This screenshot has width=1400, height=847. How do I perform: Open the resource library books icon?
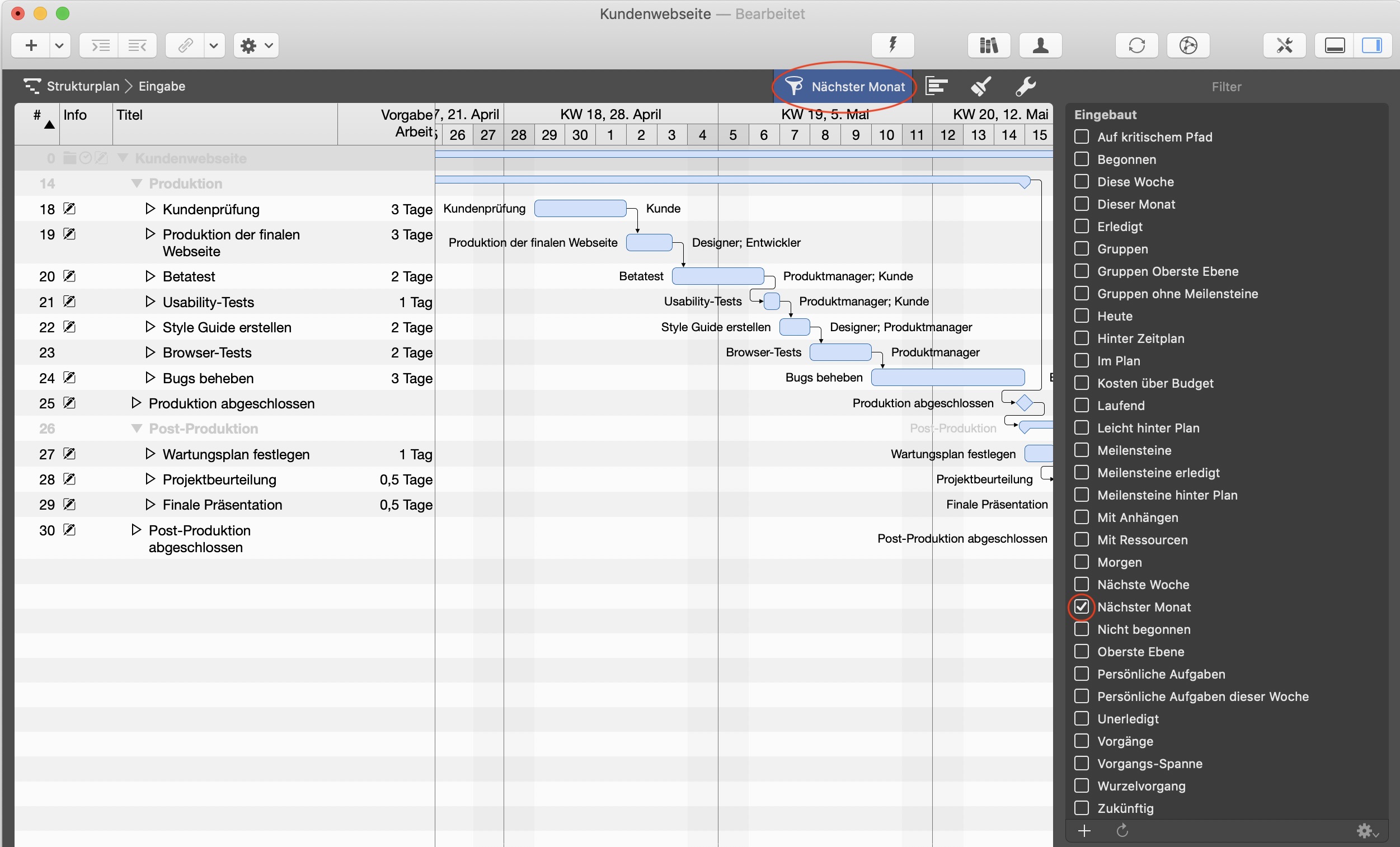point(989,45)
